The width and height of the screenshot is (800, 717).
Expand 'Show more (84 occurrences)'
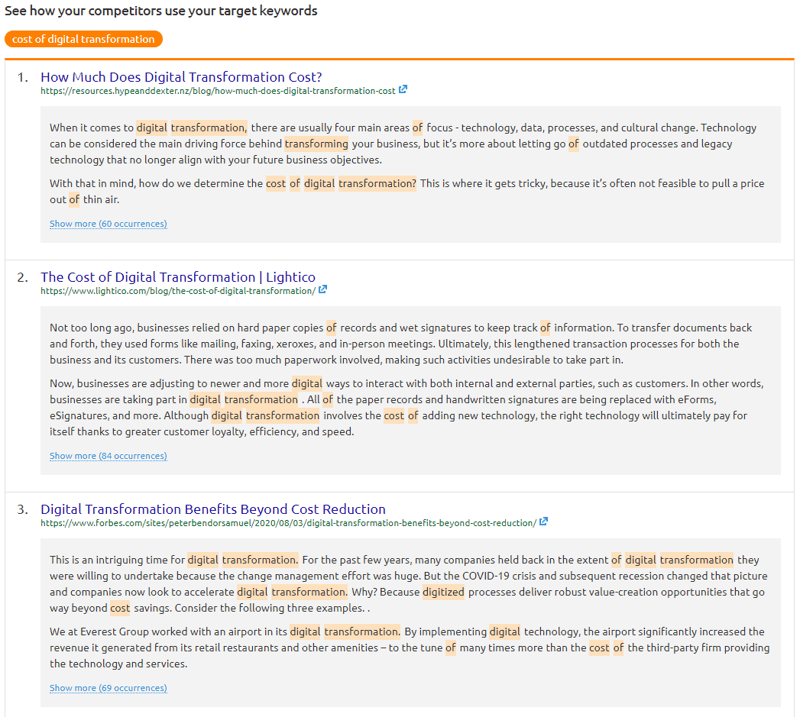coord(108,456)
